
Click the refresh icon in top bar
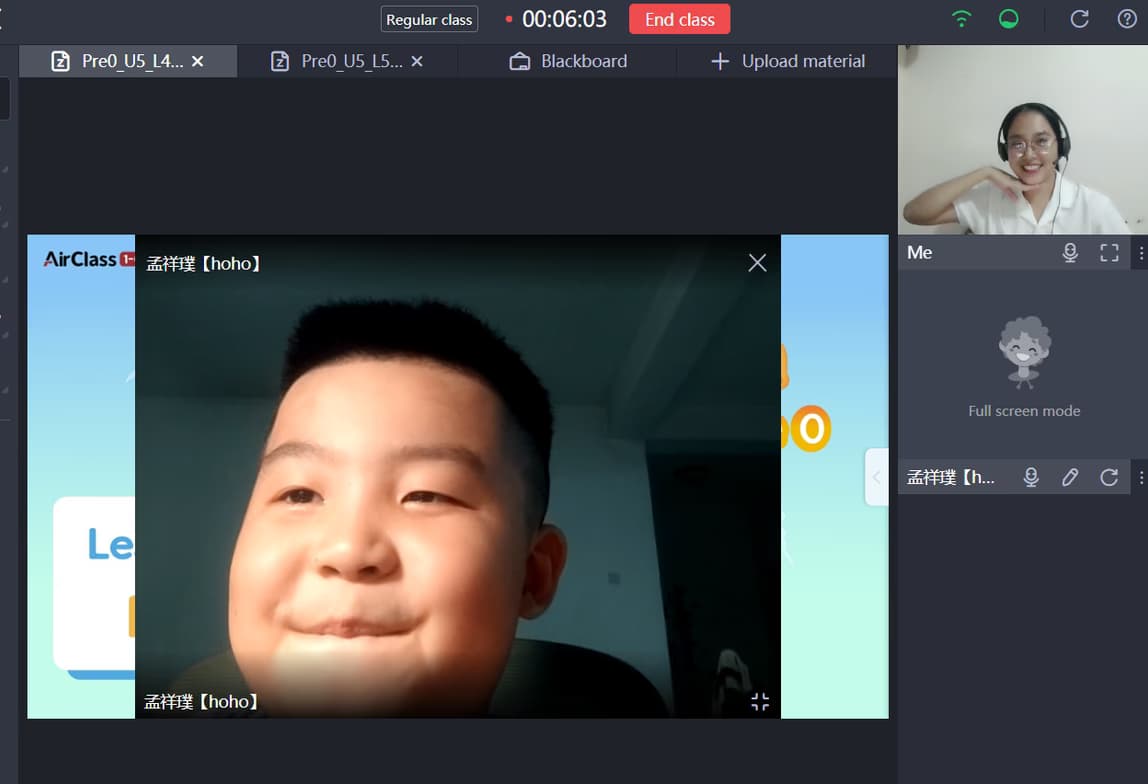(1079, 19)
